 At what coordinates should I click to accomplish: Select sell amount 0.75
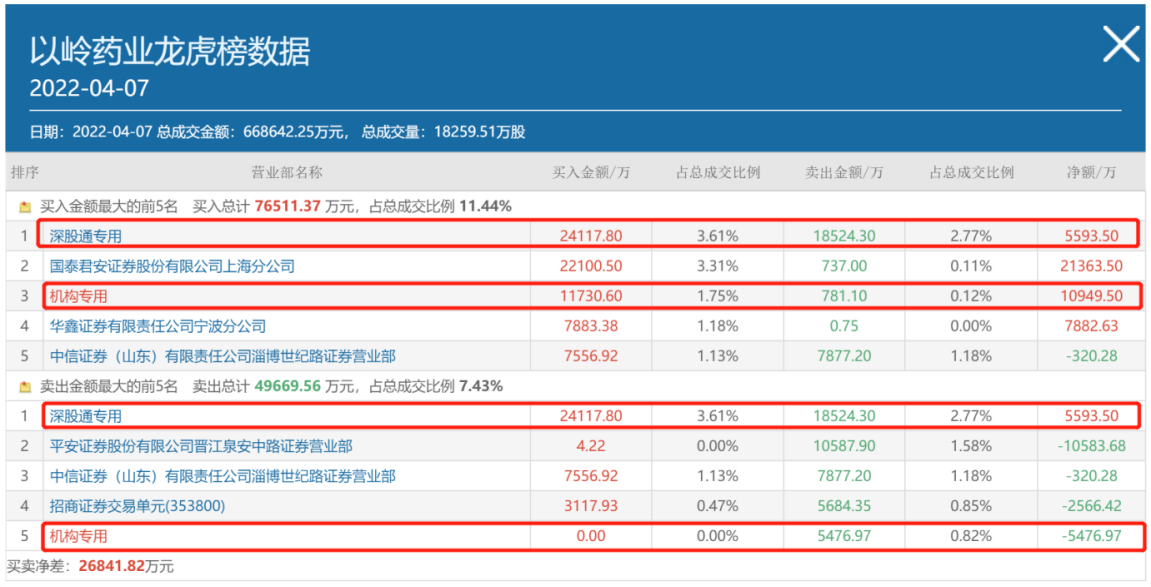point(843,326)
